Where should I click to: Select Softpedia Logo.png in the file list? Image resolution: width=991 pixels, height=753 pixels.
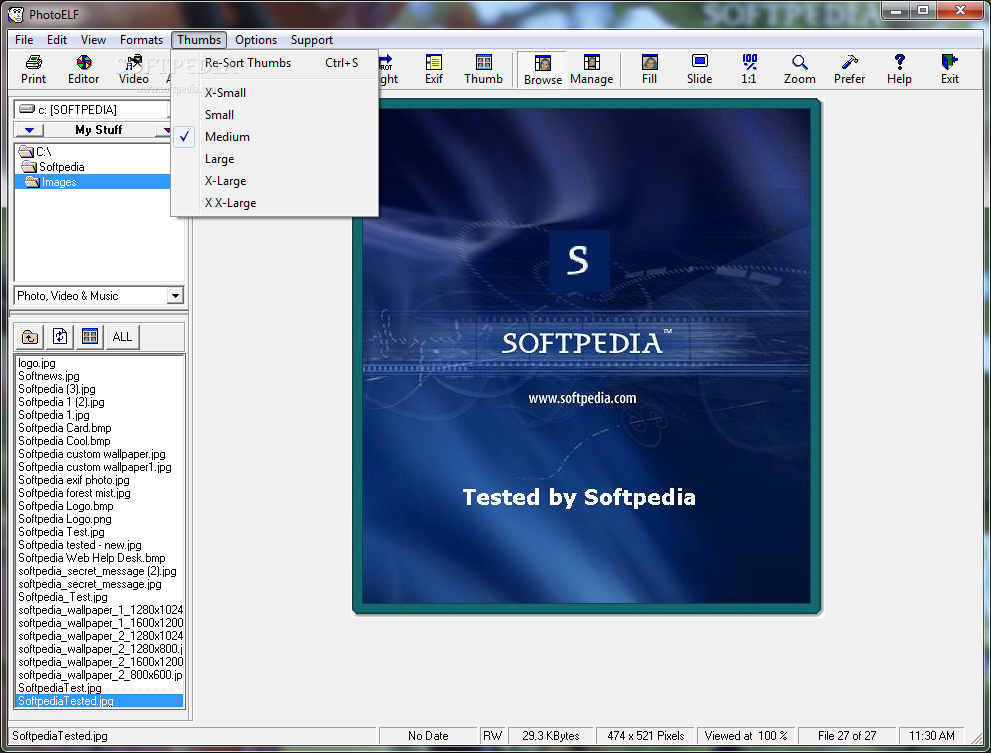click(64, 519)
